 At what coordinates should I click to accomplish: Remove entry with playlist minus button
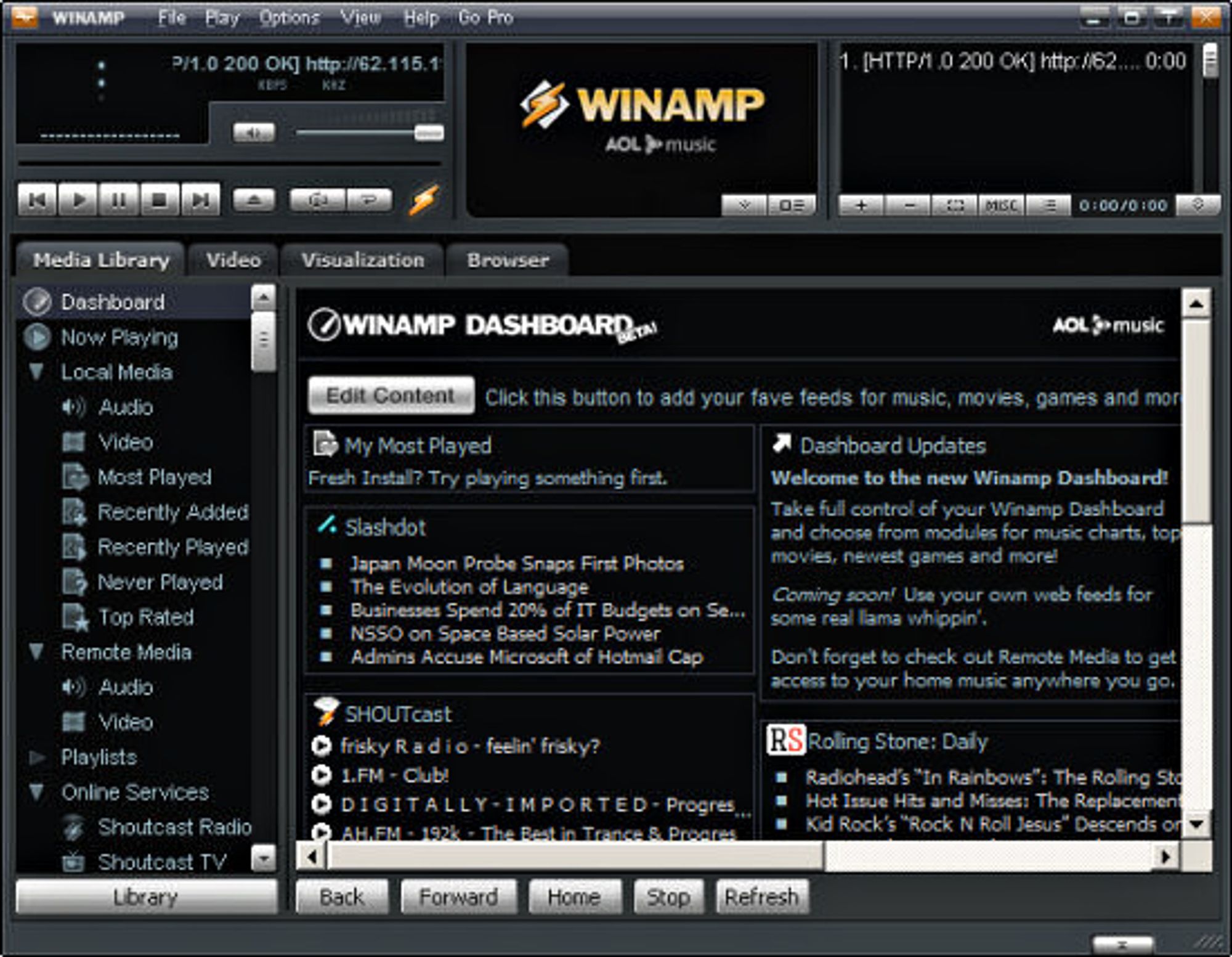[x=909, y=206]
